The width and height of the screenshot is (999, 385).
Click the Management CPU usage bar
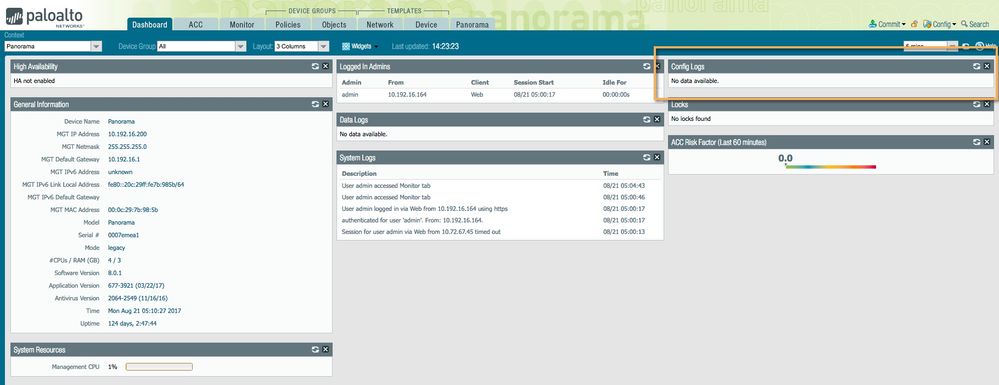tap(159, 367)
